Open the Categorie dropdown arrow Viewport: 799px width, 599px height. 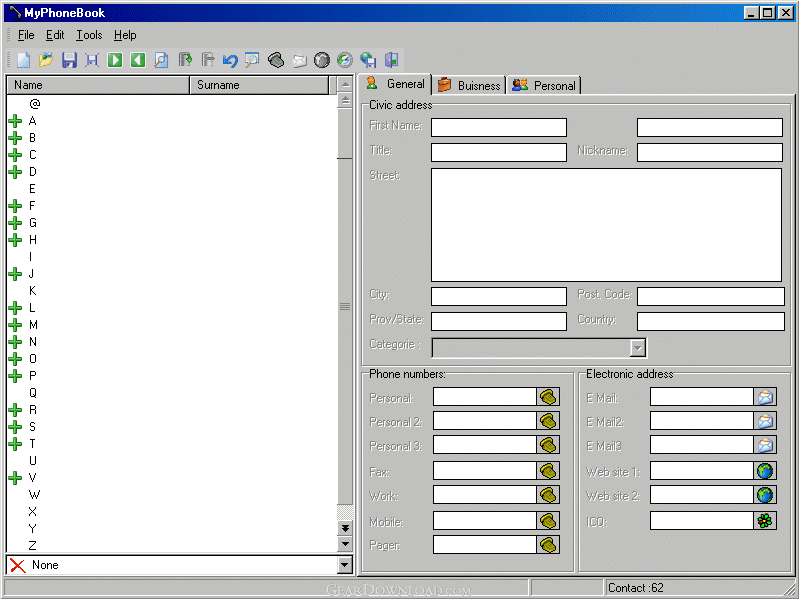637,347
